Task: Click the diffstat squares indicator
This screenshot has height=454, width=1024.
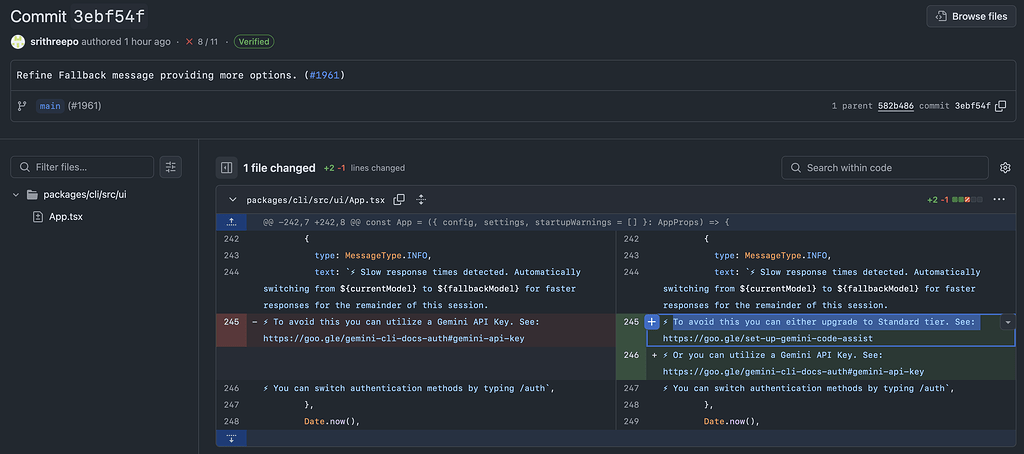Action: pos(968,199)
